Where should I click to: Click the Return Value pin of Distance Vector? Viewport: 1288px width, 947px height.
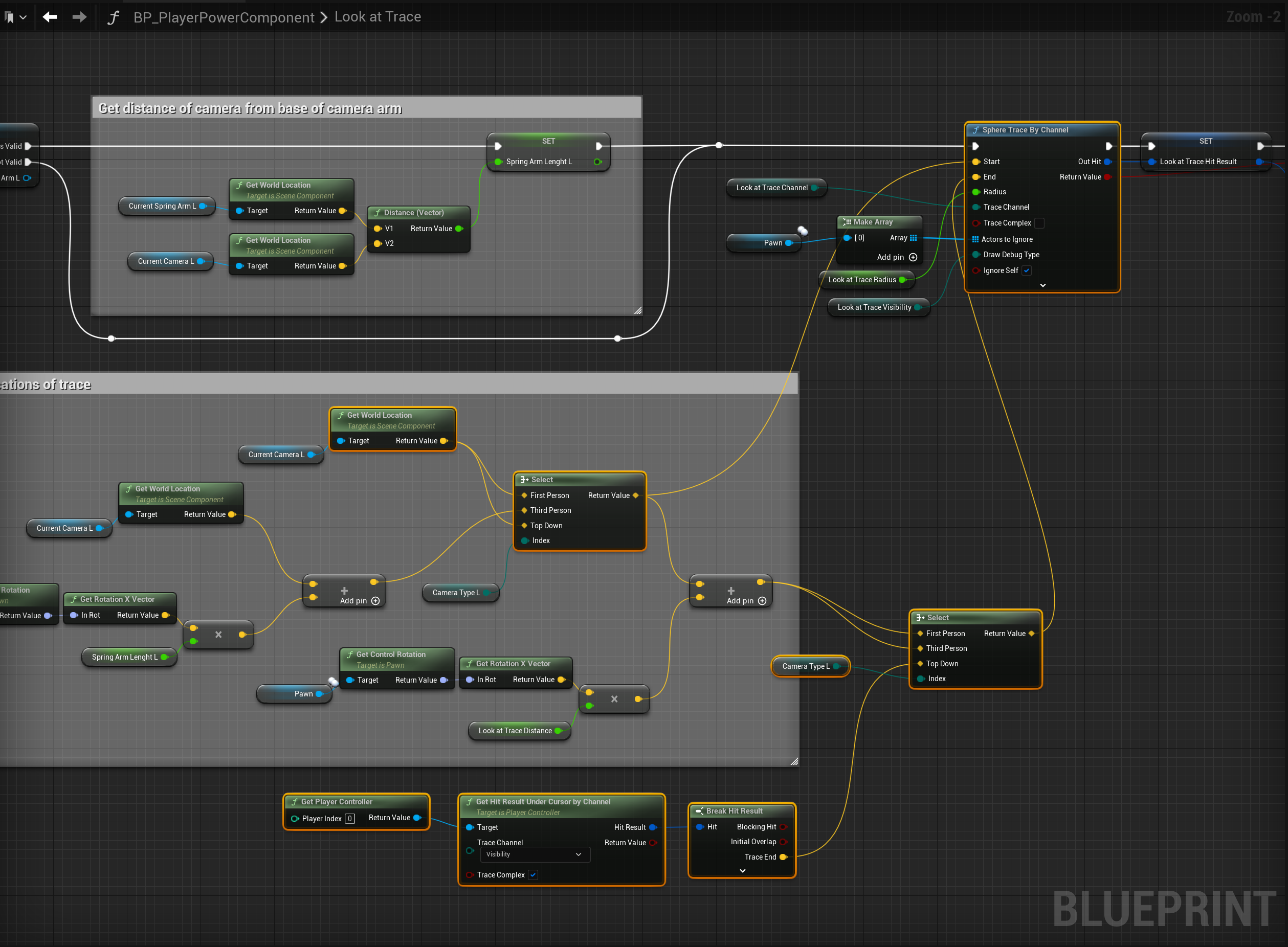coord(459,229)
